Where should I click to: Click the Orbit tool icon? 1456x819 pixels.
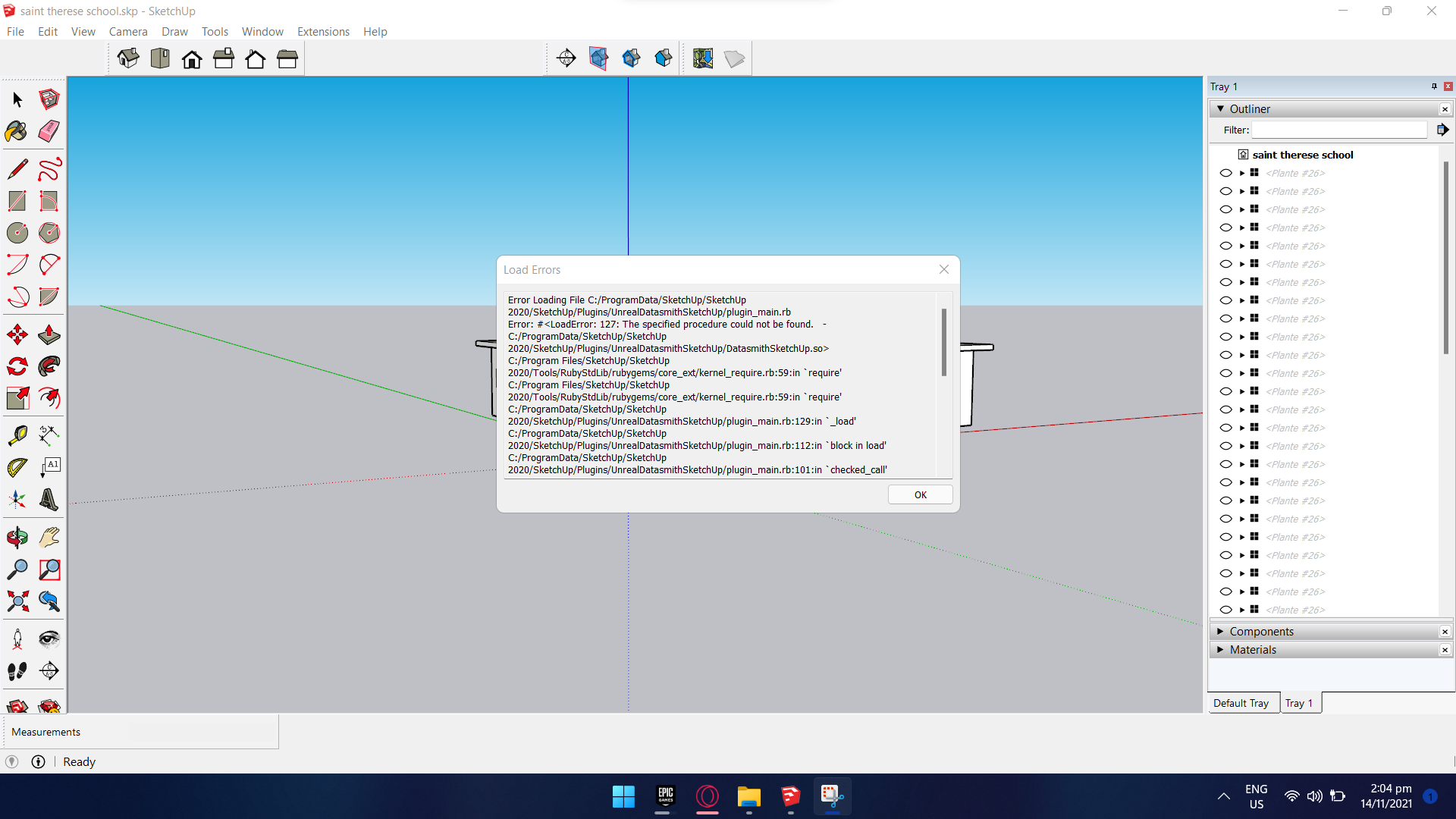tap(17, 538)
